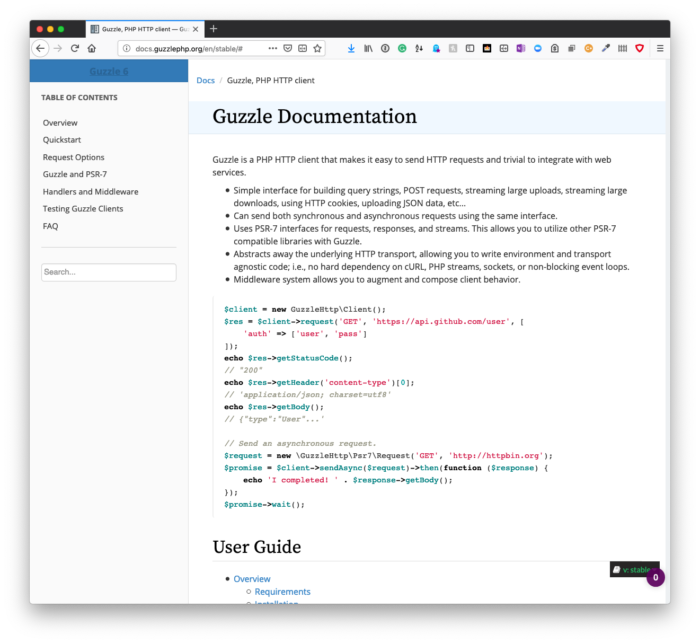Click the orange circular extension icon
This screenshot has width=700, height=643.
point(588,48)
